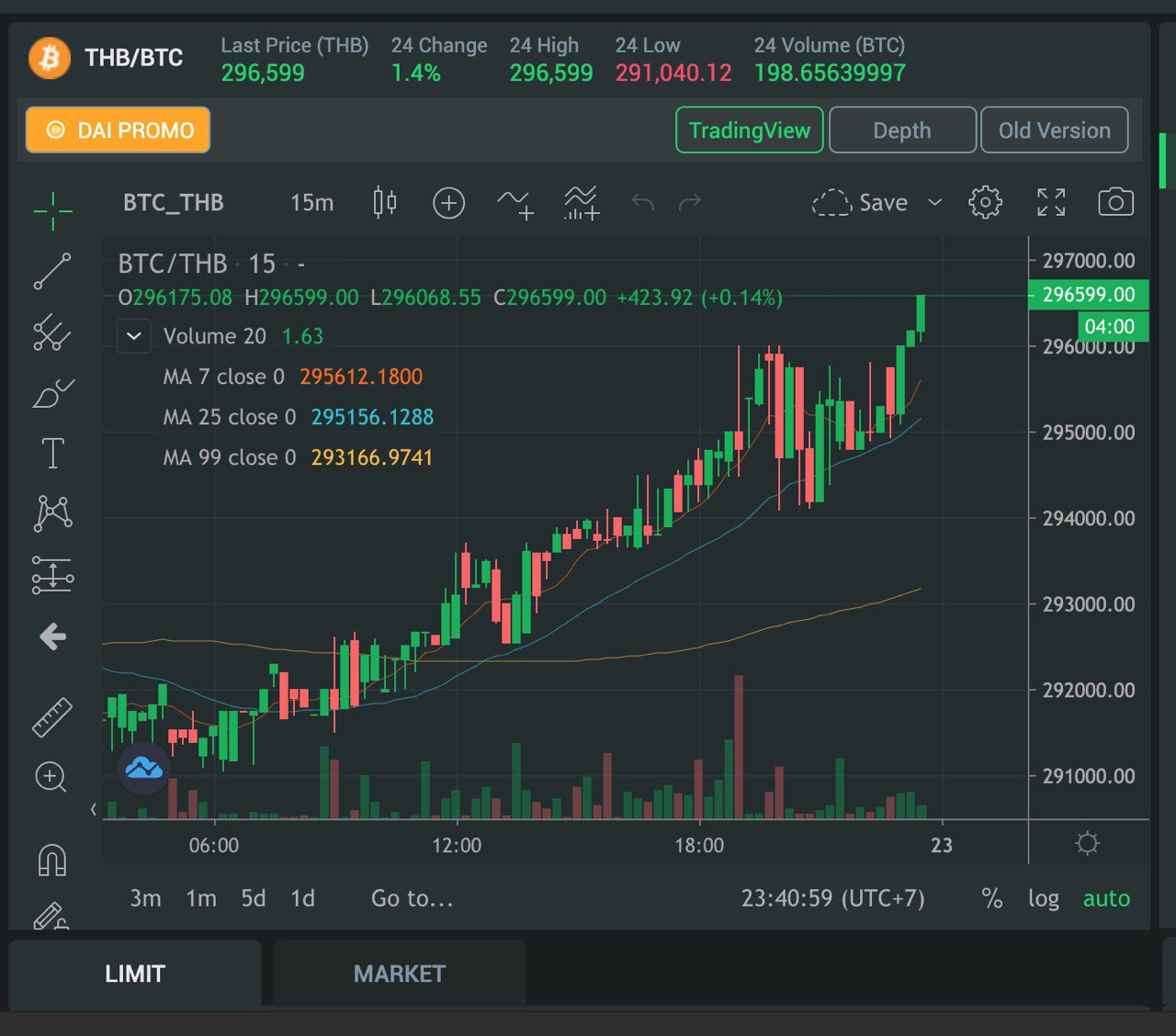Click the compare or add symbol icon
Image resolution: width=1176 pixels, height=1036 pixels.
tap(448, 203)
